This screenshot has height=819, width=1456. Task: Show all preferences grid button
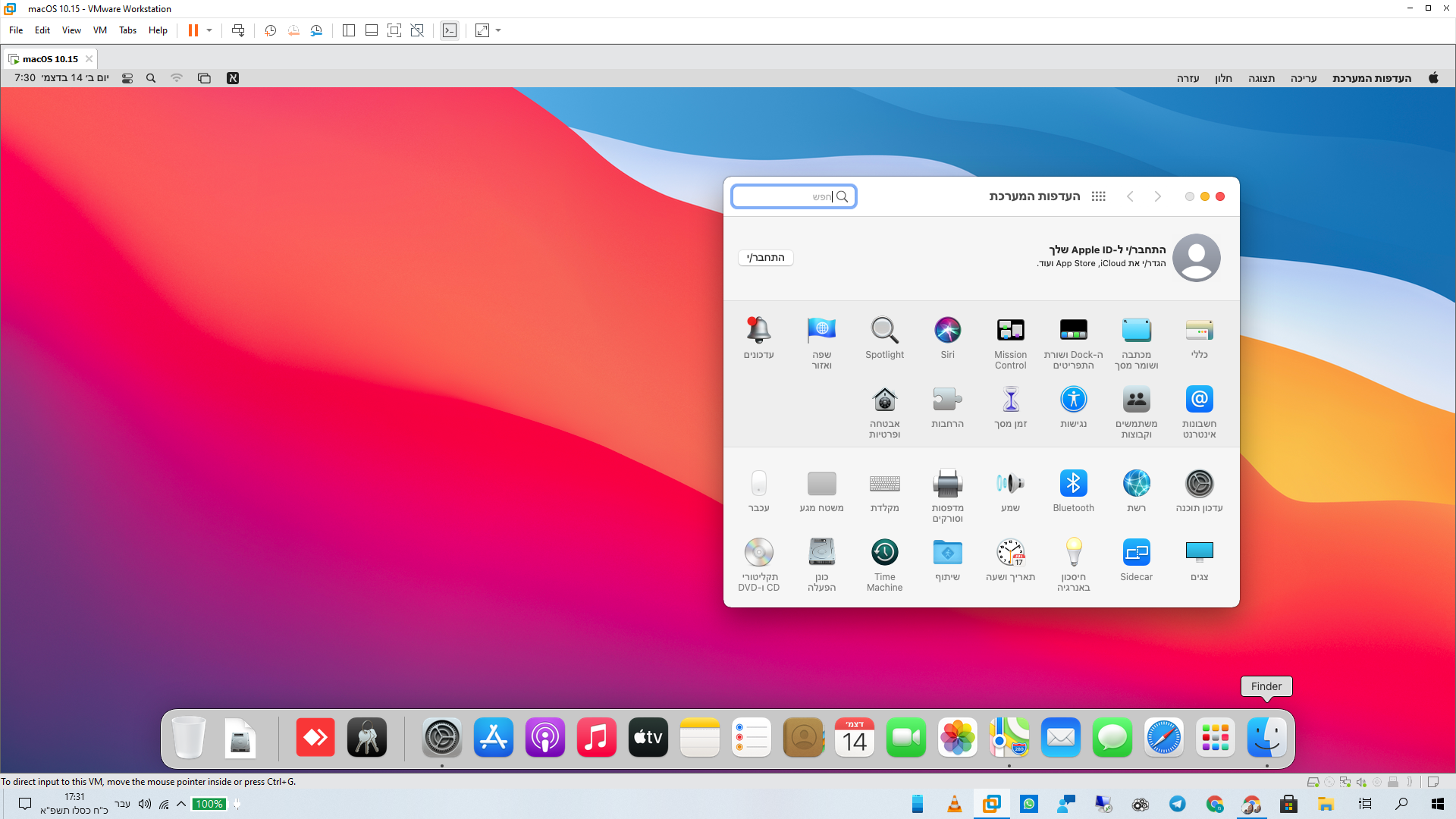tap(1098, 196)
